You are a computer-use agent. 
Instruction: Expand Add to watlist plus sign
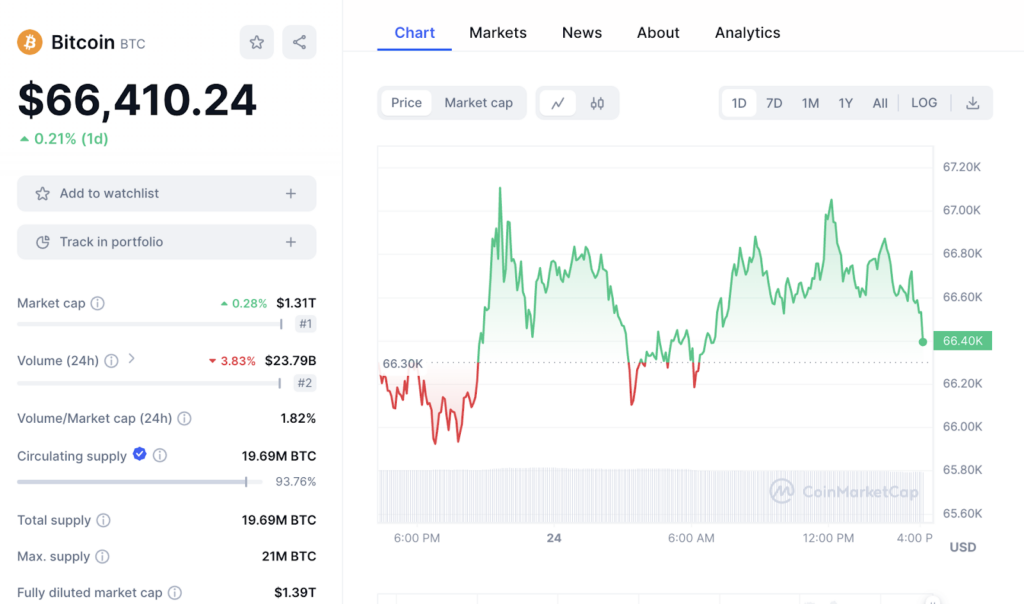click(291, 194)
